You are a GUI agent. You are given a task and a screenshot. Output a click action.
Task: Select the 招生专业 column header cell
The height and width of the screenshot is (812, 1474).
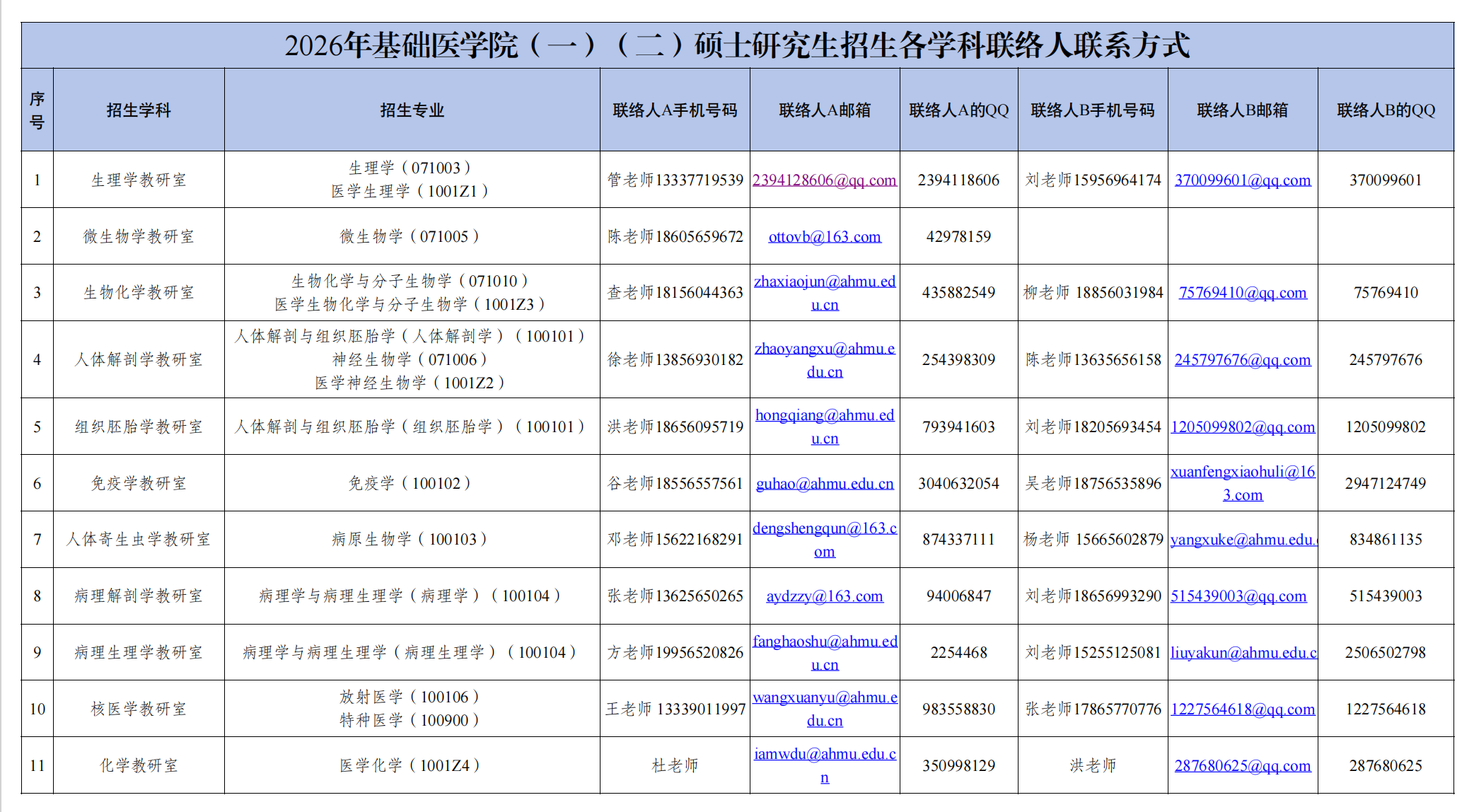tap(412, 110)
